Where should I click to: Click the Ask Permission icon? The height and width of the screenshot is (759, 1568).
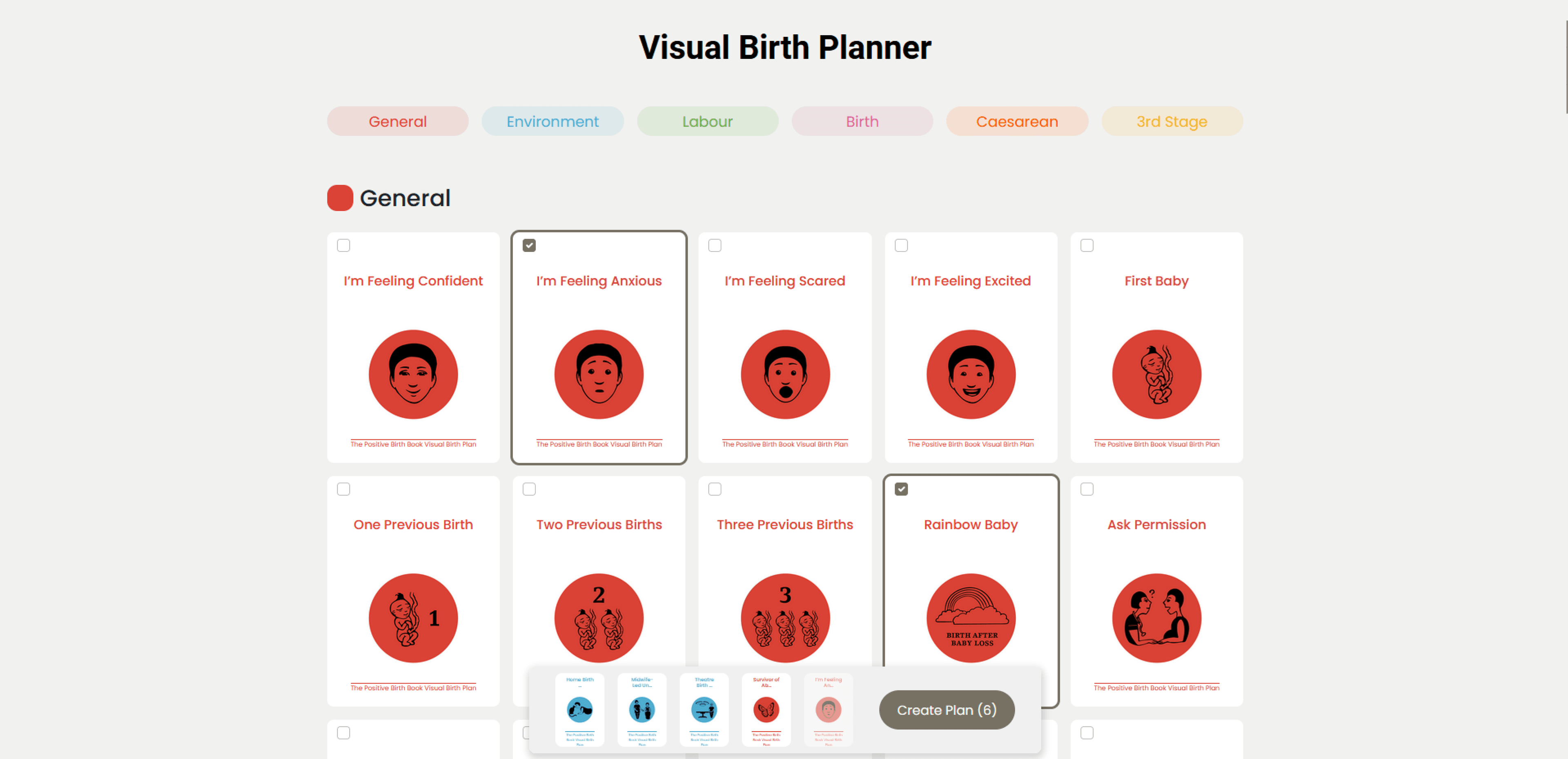click(x=1156, y=618)
